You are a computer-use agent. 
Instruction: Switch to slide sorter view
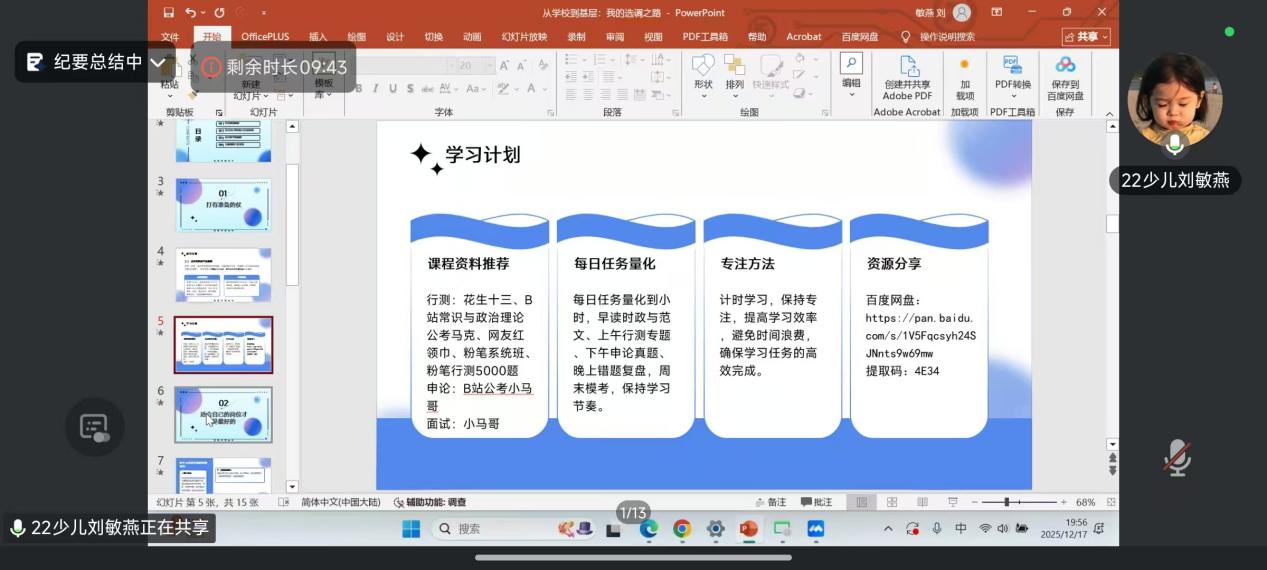click(x=892, y=502)
